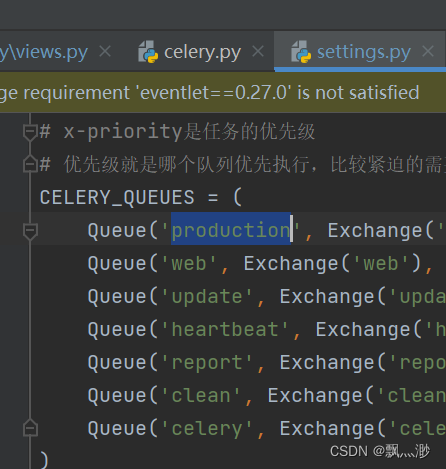Place cursor on CELERY_QUEUES variable name
The width and height of the screenshot is (446, 469).
(x=117, y=197)
